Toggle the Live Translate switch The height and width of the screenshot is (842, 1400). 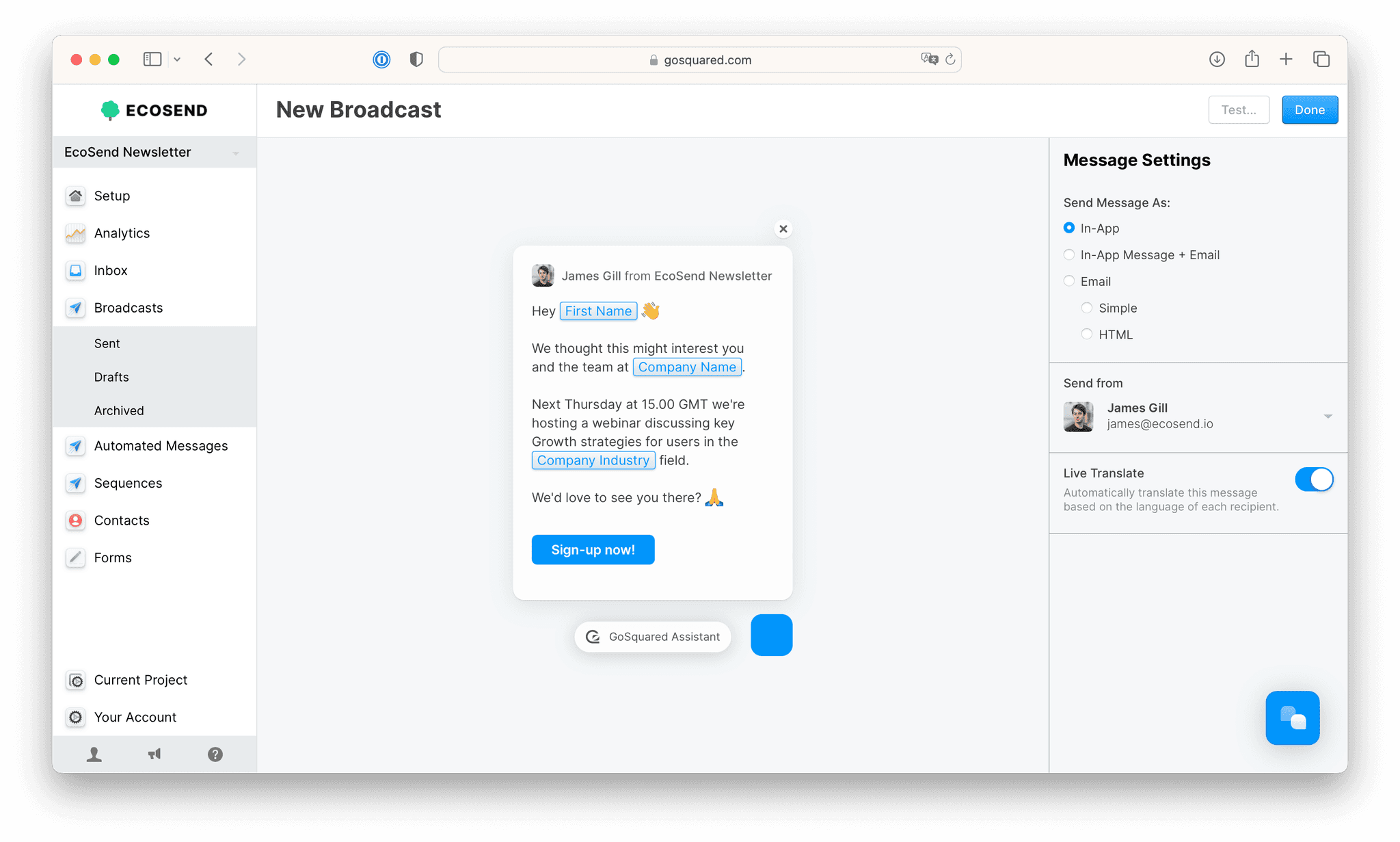pos(1314,479)
